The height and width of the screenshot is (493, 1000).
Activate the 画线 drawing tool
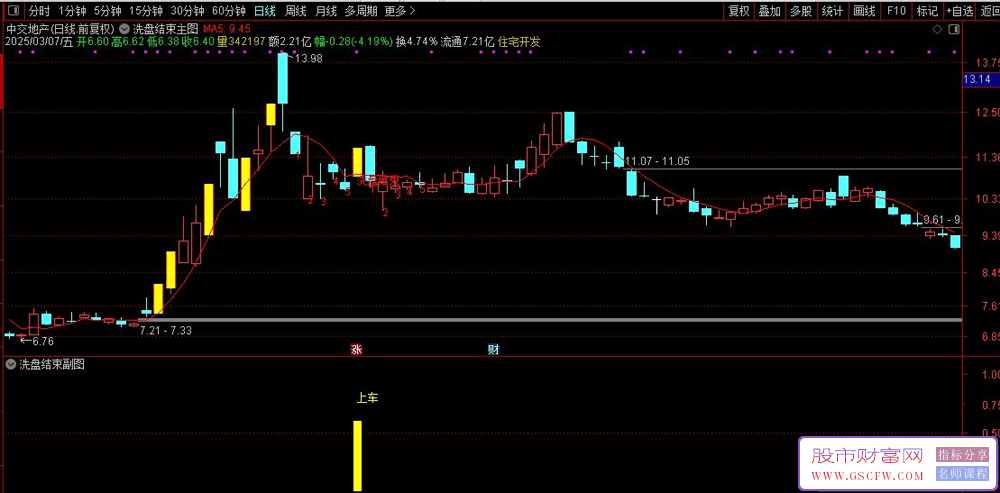864,10
